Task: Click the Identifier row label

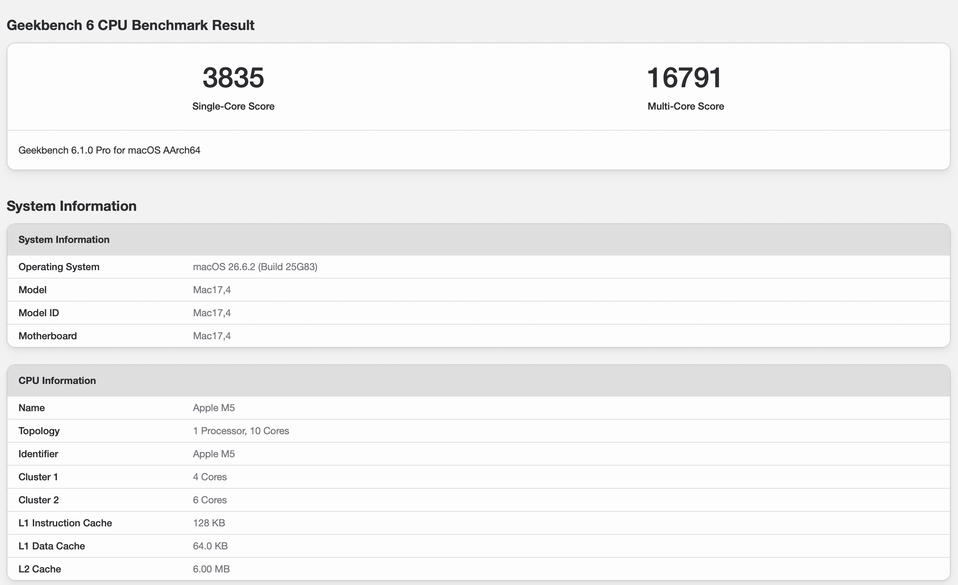Action: click(38, 454)
